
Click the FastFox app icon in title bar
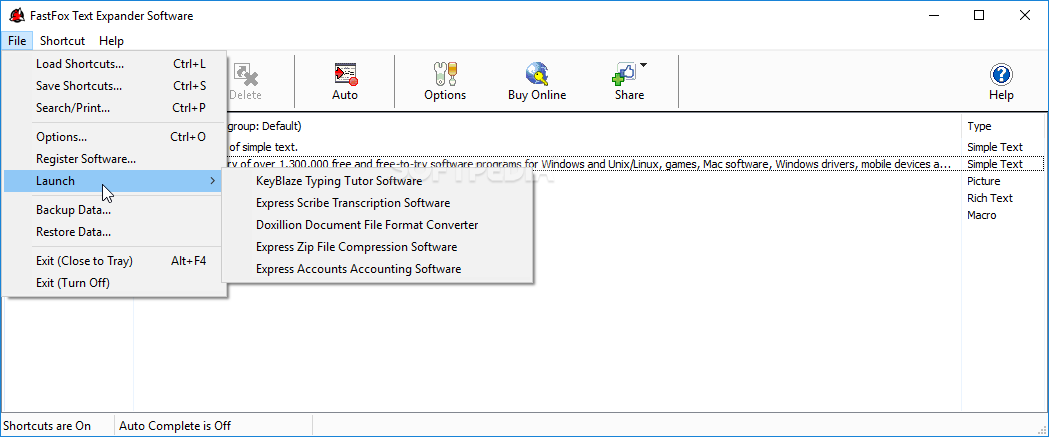17,15
